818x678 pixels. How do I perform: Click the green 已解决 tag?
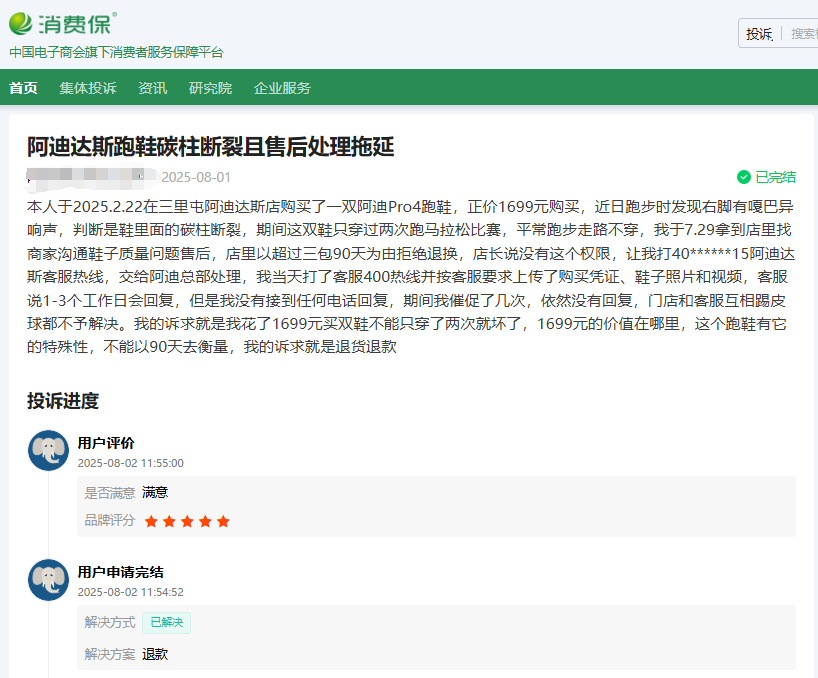pyautogui.click(x=166, y=623)
